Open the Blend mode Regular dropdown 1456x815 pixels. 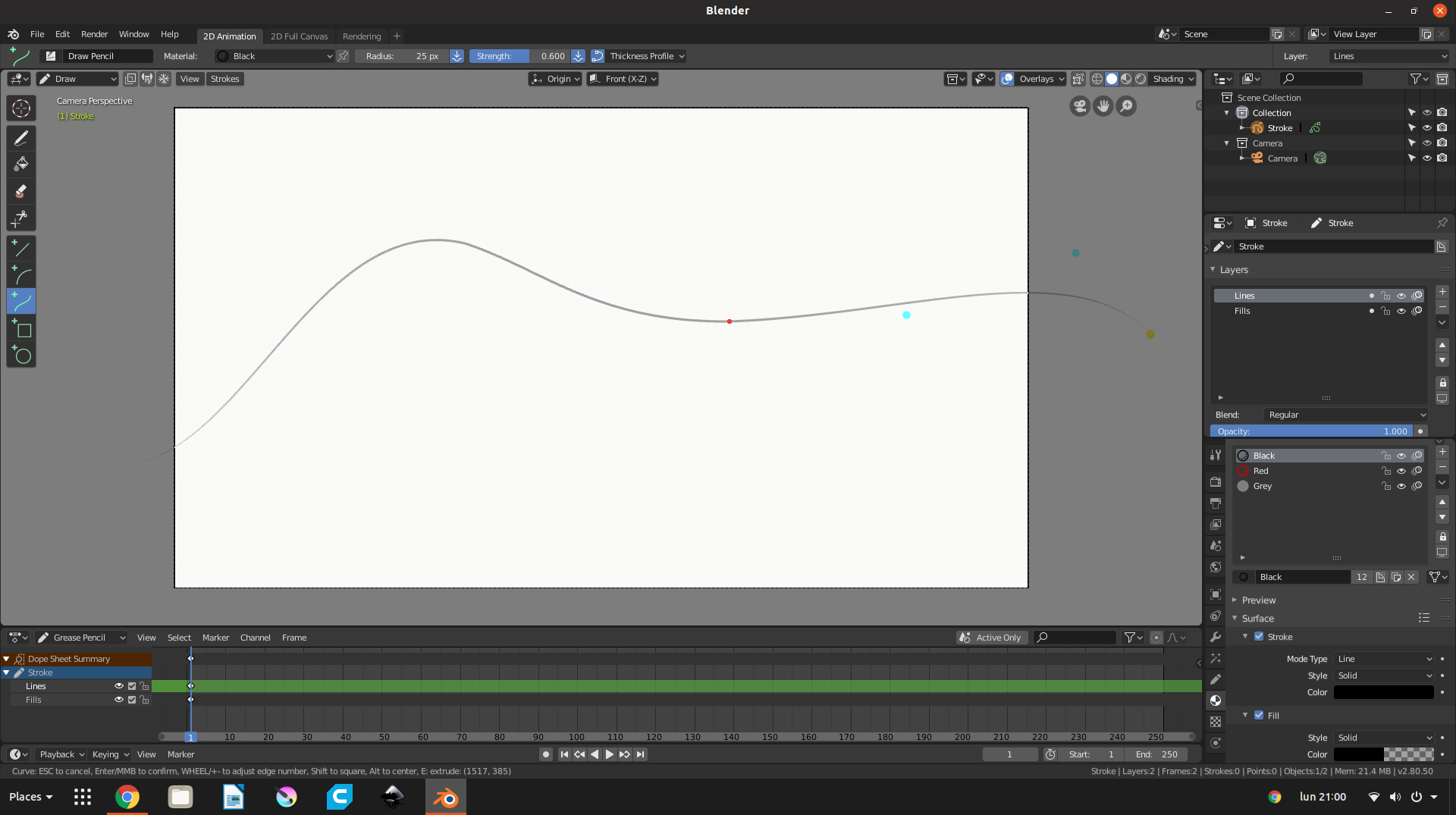click(x=1346, y=415)
